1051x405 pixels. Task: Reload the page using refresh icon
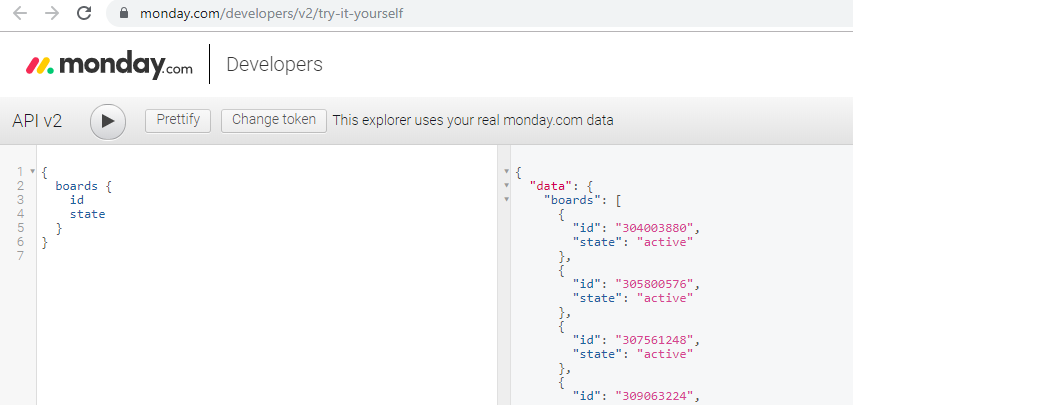(84, 13)
